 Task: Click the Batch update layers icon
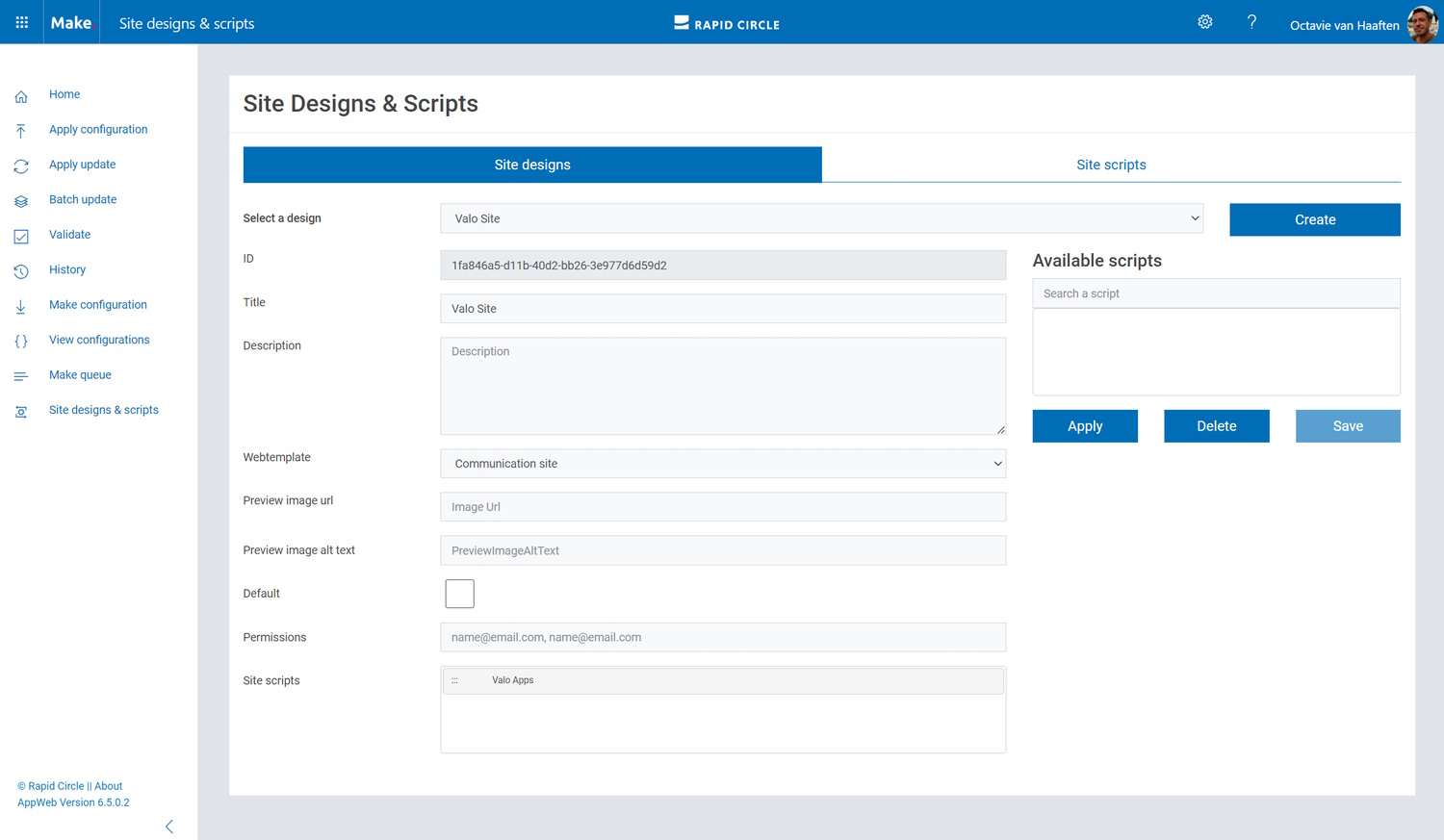tap(21, 201)
